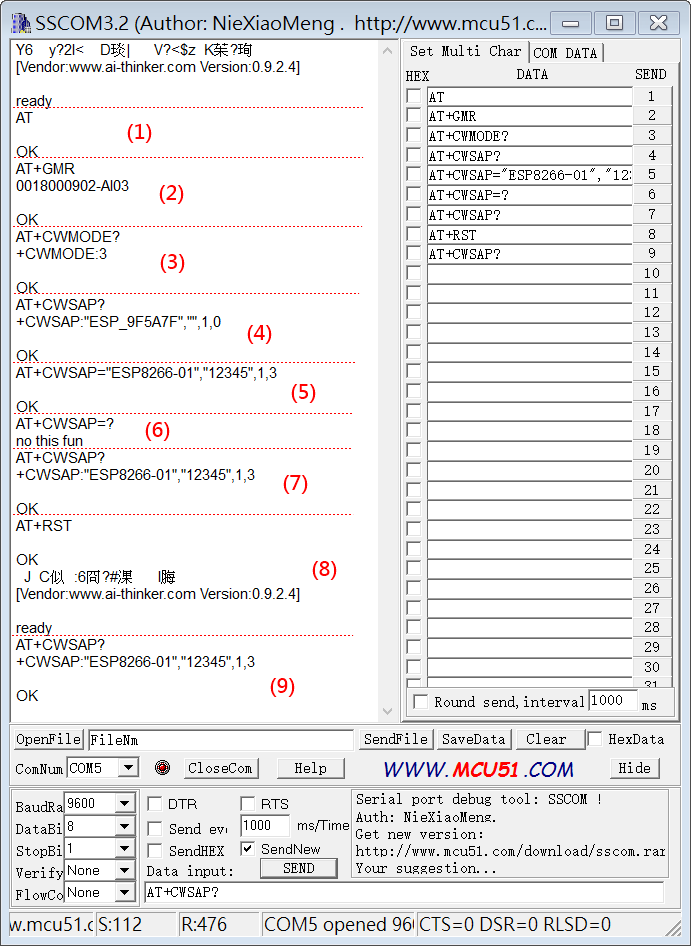Viewport: 691px width, 946px height.
Task: Click send button number 5
Action: point(651,174)
